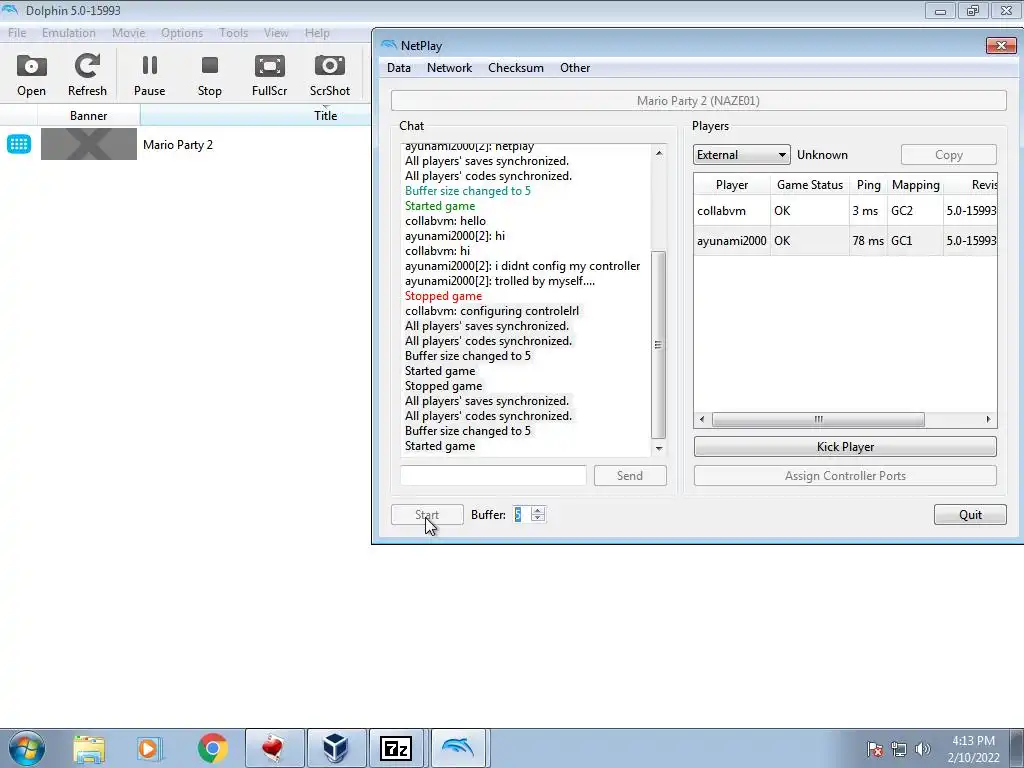Open the Options menu in Dolphin
The height and width of the screenshot is (768, 1024).
pyautogui.click(x=182, y=33)
